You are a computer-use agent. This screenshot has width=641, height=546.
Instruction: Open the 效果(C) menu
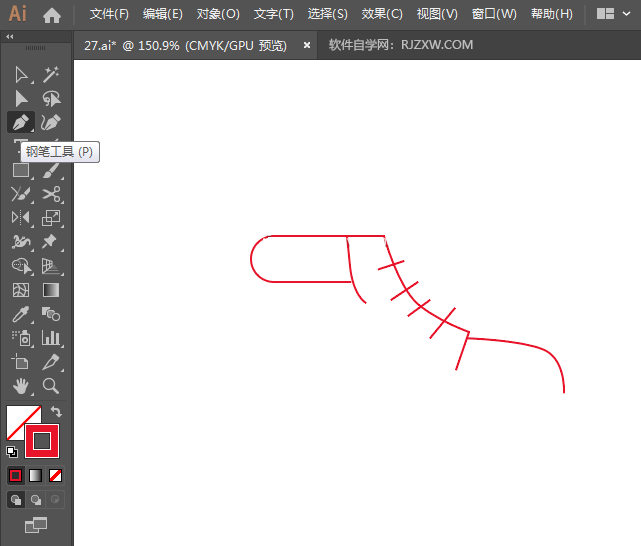pyautogui.click(x=382, y=14)
